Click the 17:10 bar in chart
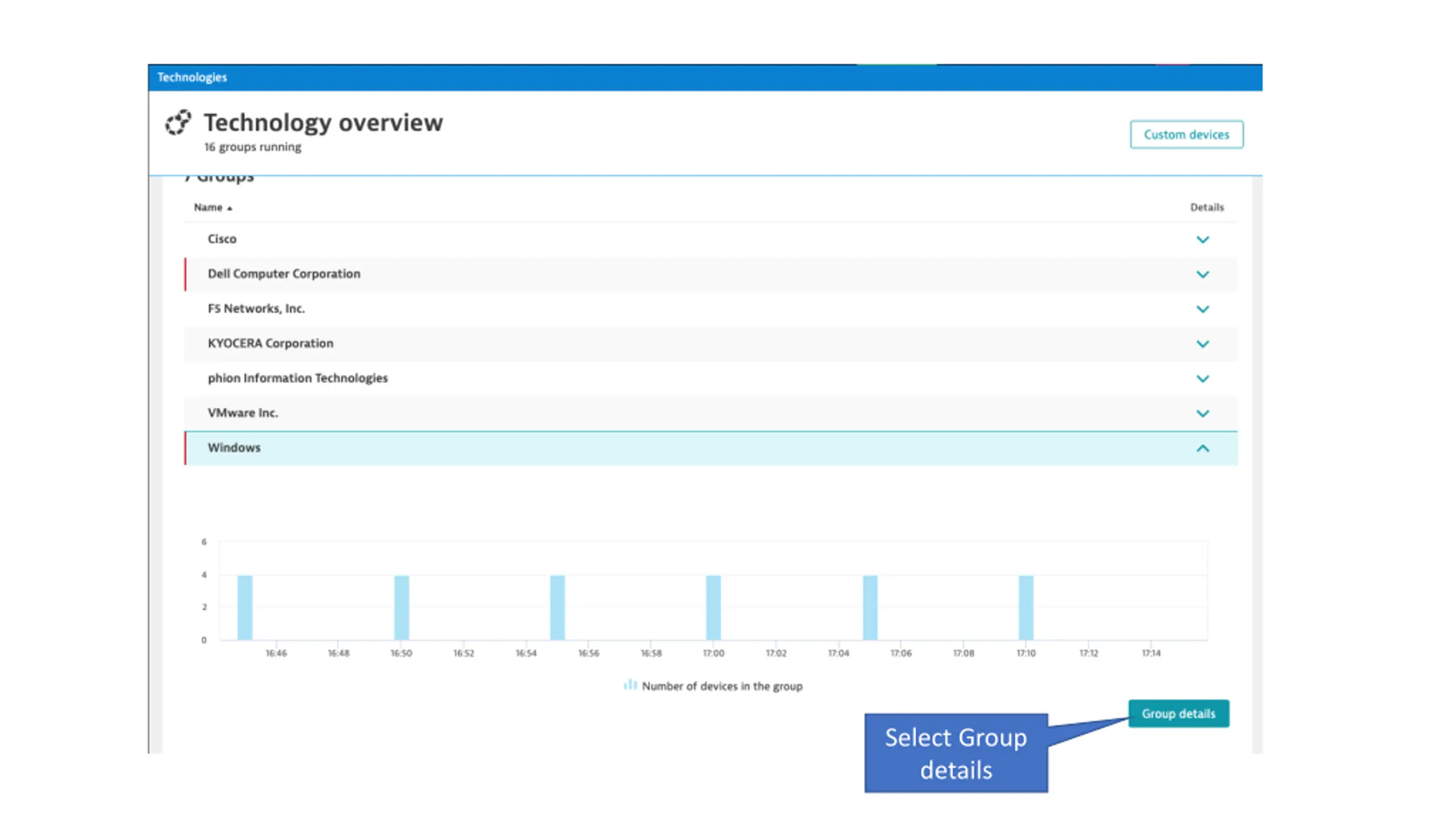Image resolution: width=1456 pixels, height=819 pixels. pos(1025,607)
